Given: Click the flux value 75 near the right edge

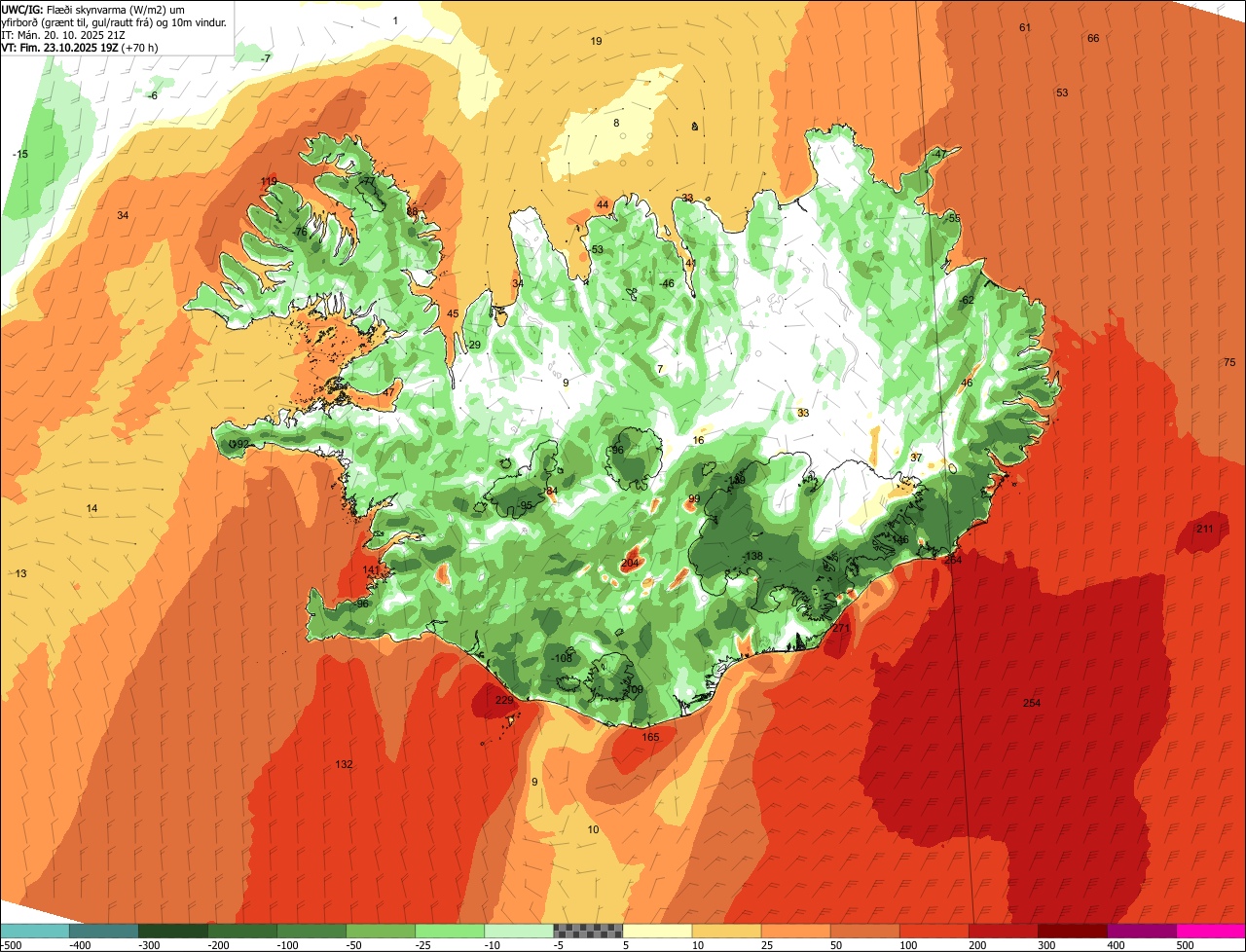Looking at the screenshot, I should click(x=1228, y=362).
